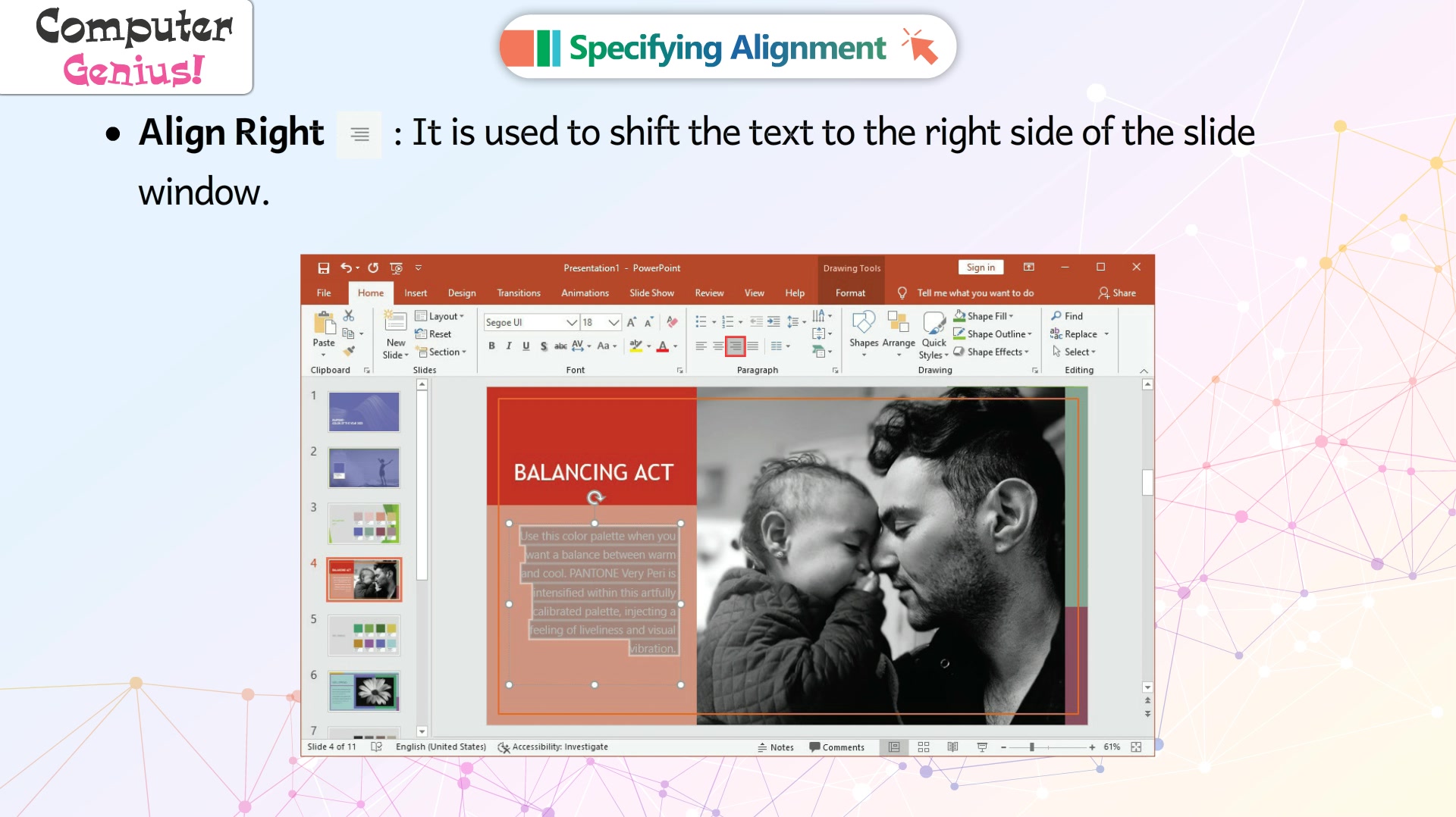1456x817 pixels.
Task: Save the presentation from Quick Access Toolbar
Action: point(324,268)
